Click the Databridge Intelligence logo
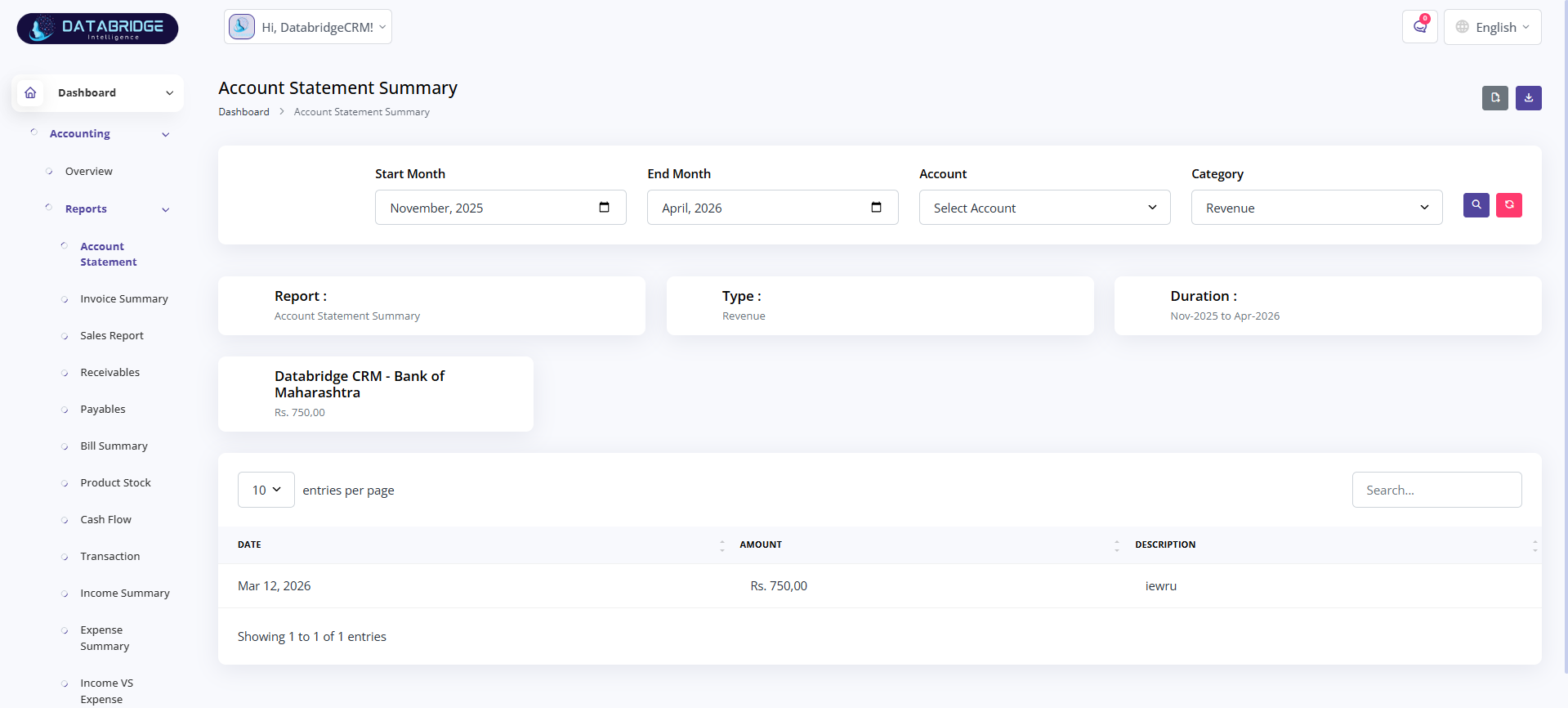1568x708 pixels. (x=97, y=29)
